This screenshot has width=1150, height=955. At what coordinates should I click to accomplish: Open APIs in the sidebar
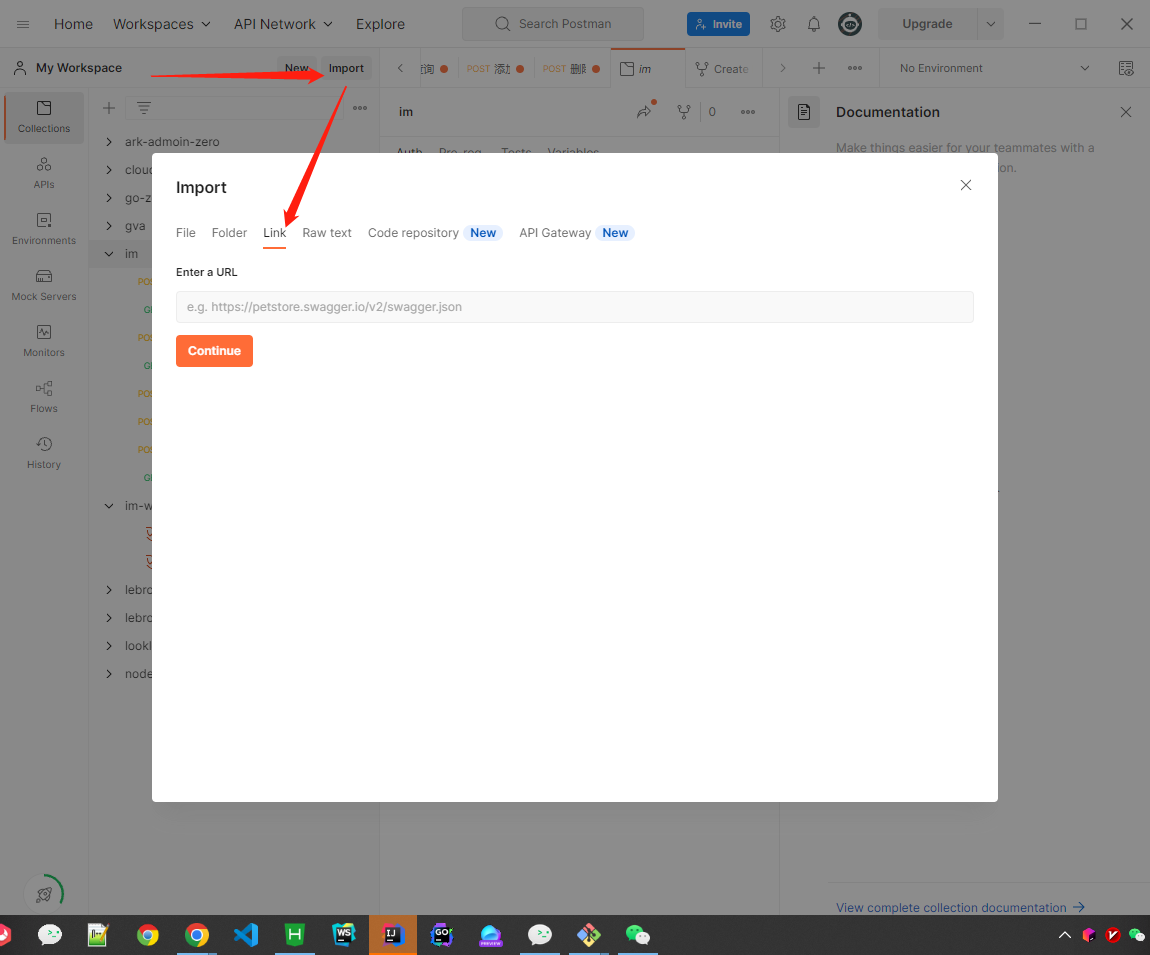click(x=44, y=173)
